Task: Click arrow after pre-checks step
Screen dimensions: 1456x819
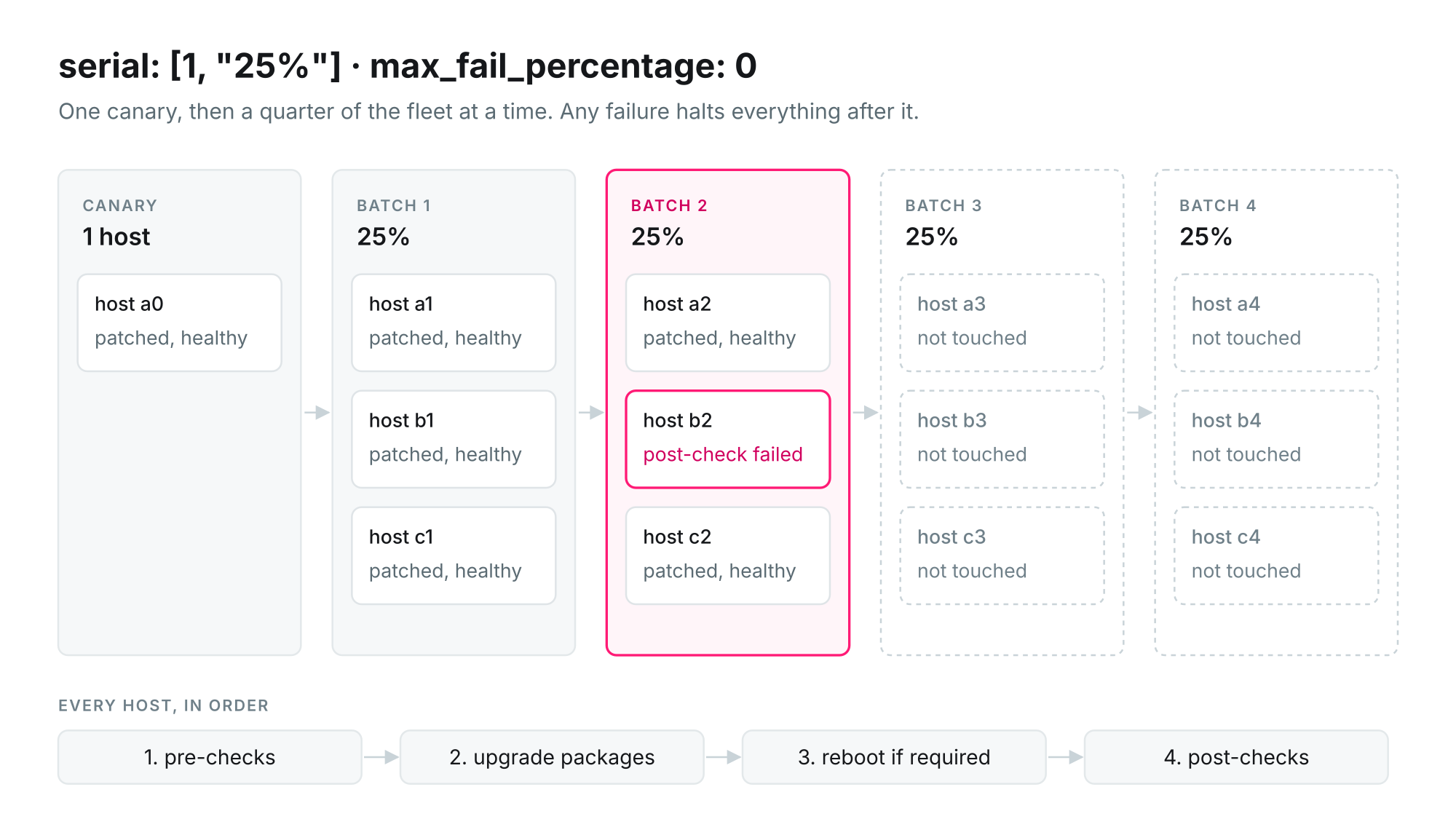Action: pos(381,757)
